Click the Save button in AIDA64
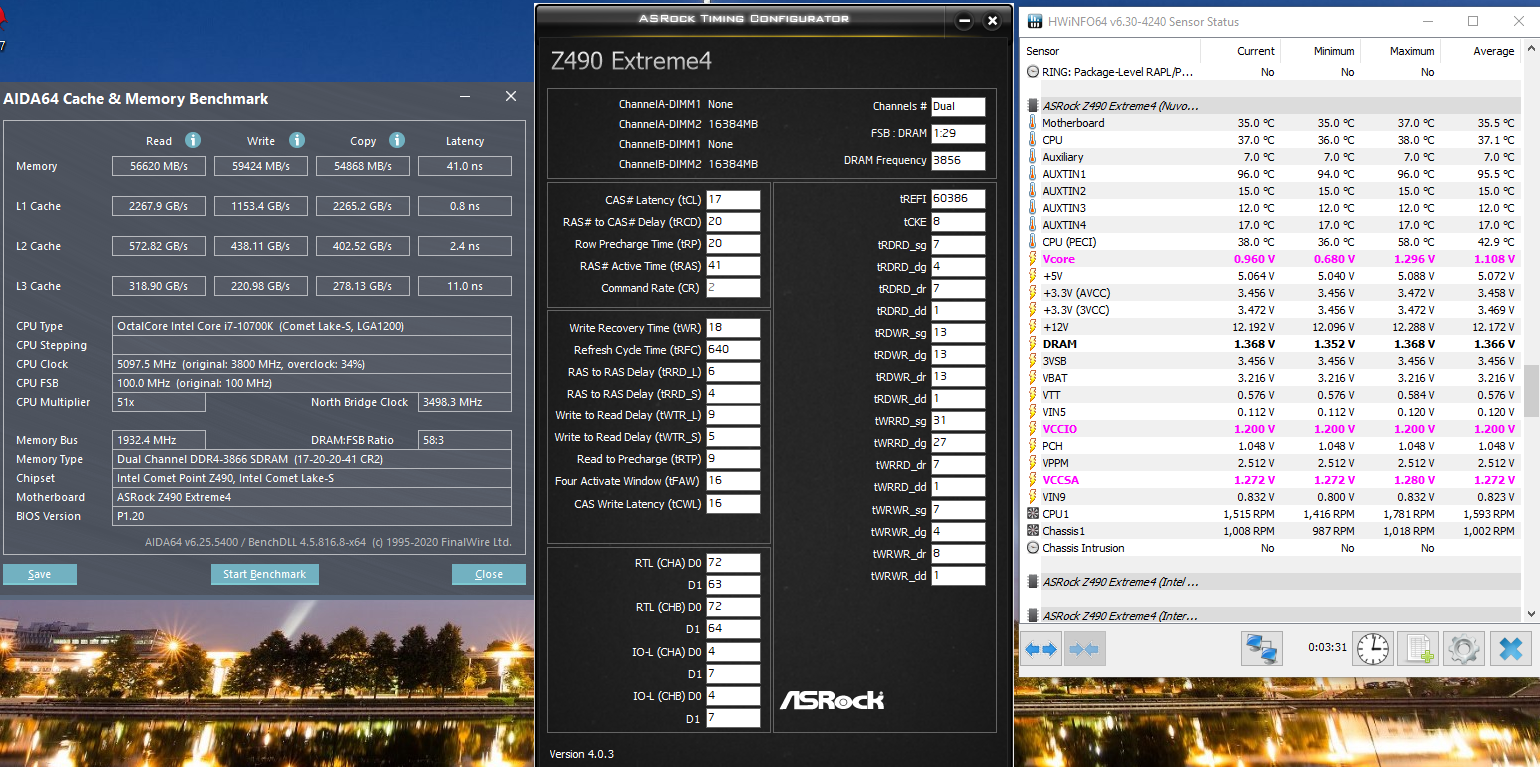The width and height of the screenshot is (1540, 767). 40,574
